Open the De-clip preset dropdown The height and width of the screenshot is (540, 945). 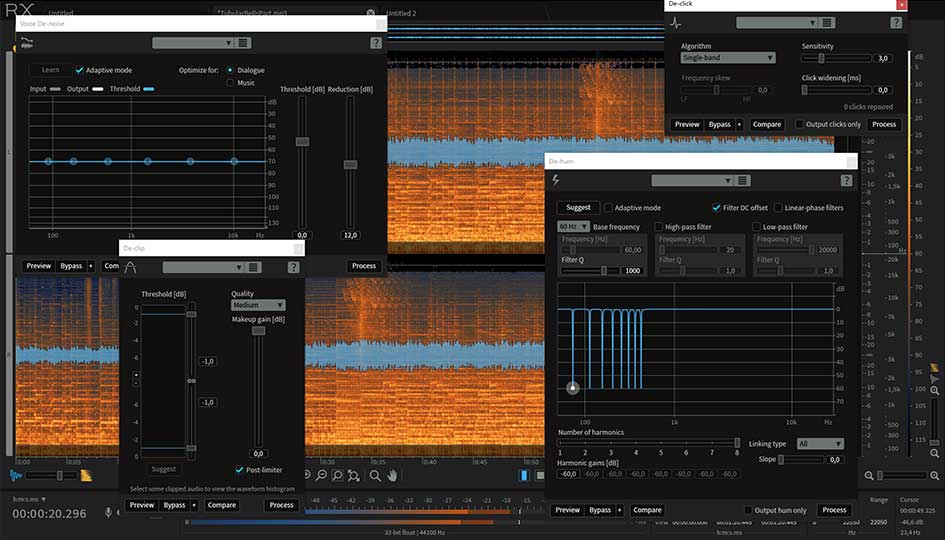204,267
